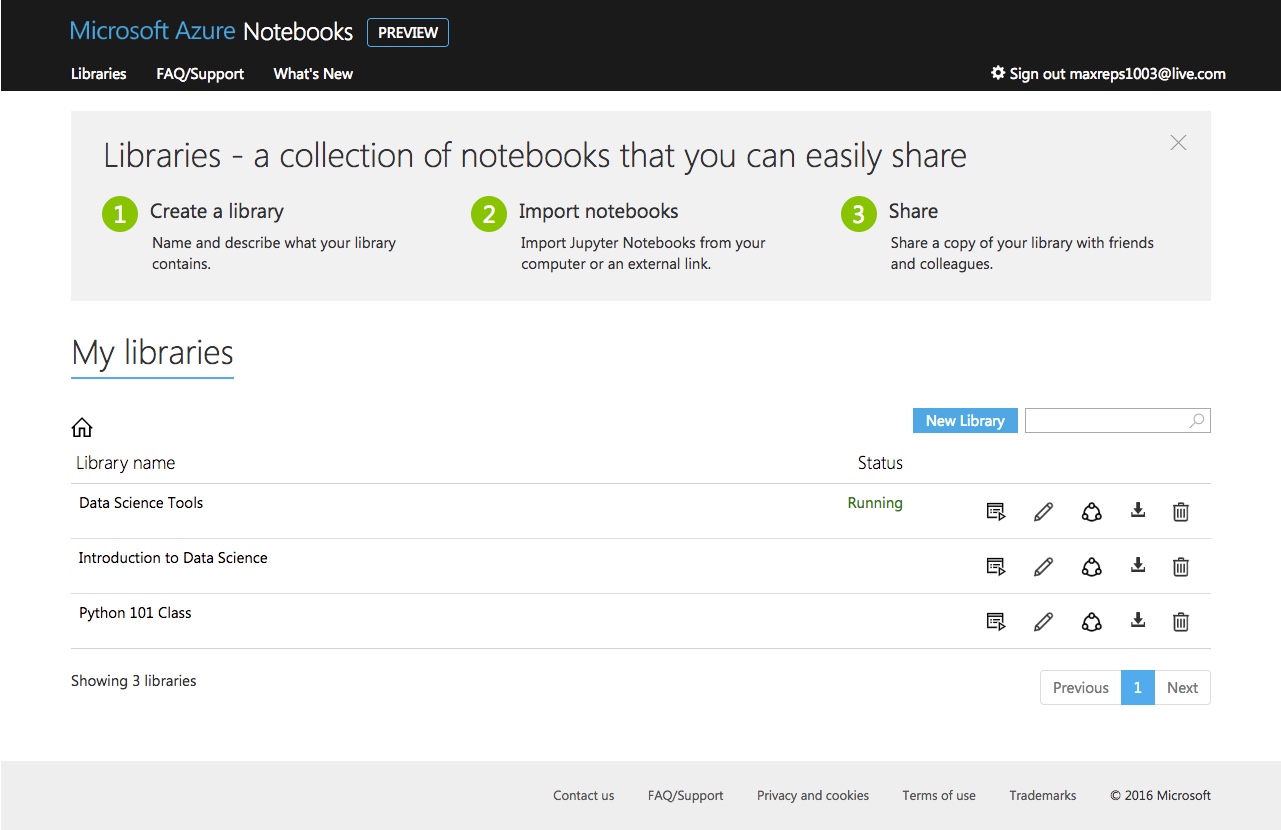This screenshot has height=830, width=1281.
Task: Edit the Introduction to Data Science library
Action: coord(1043,567)
